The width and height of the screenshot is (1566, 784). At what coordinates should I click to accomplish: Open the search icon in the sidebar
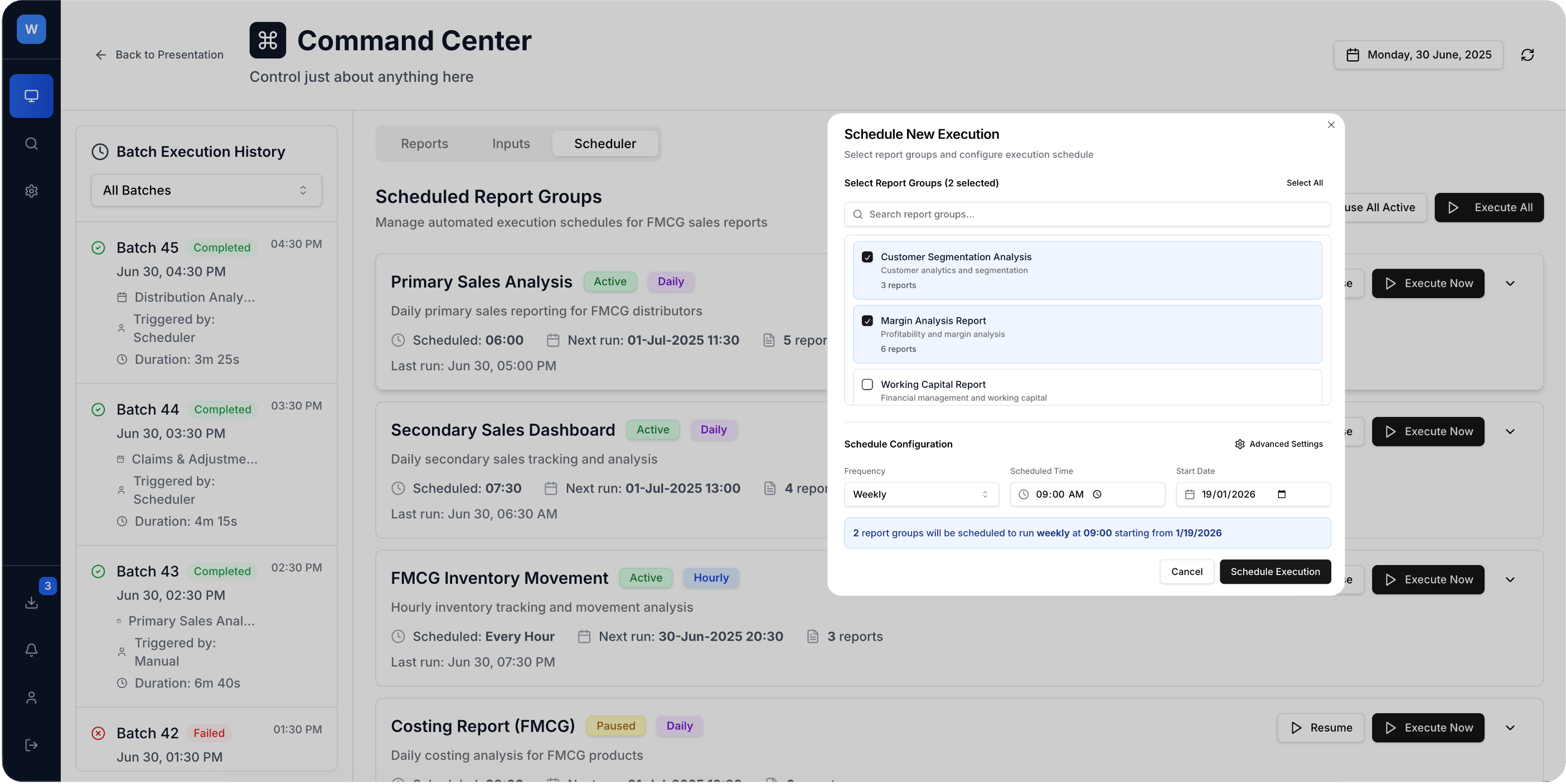click(31, 143)
